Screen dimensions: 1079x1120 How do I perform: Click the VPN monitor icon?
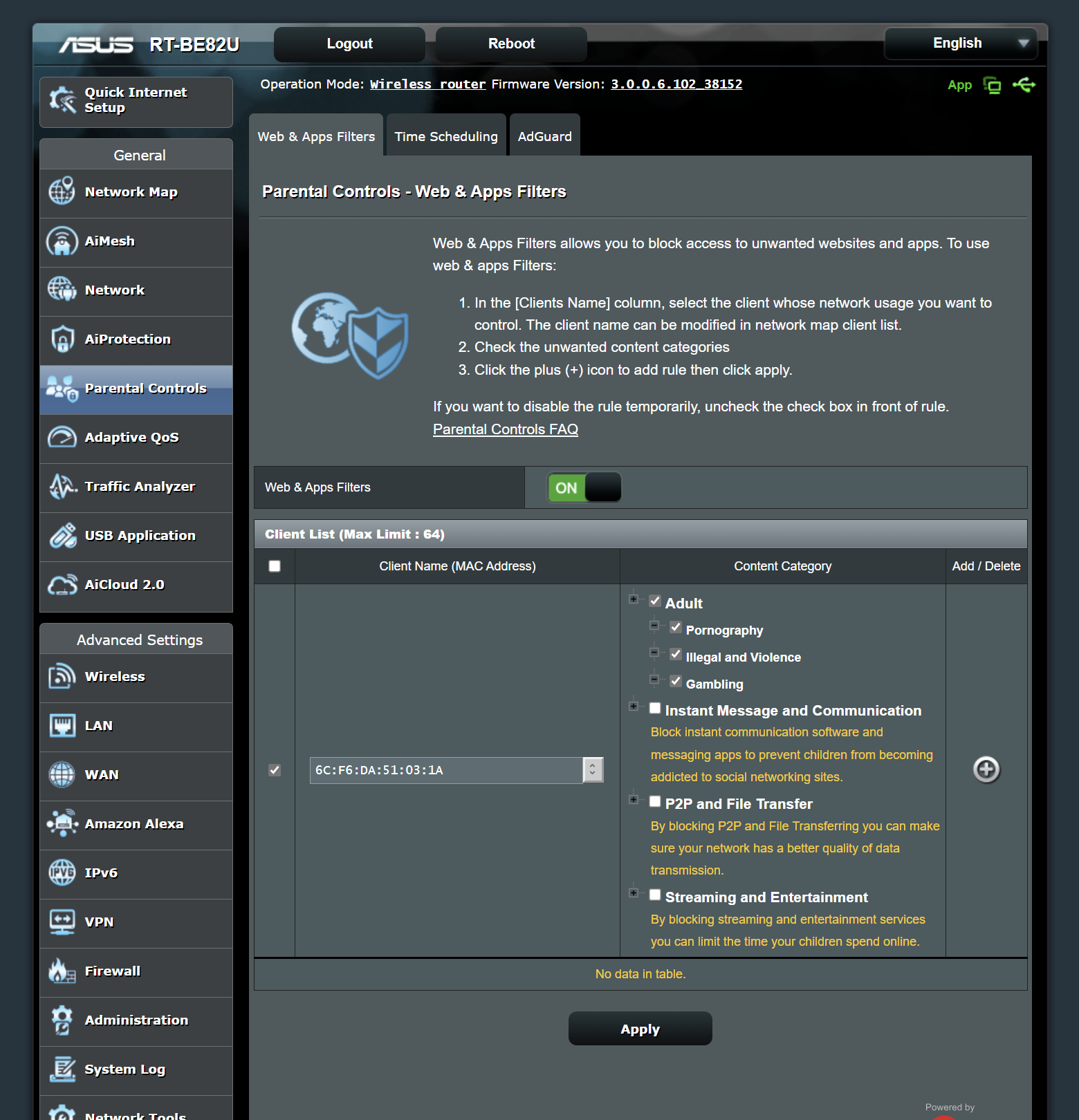click(62, 922)
